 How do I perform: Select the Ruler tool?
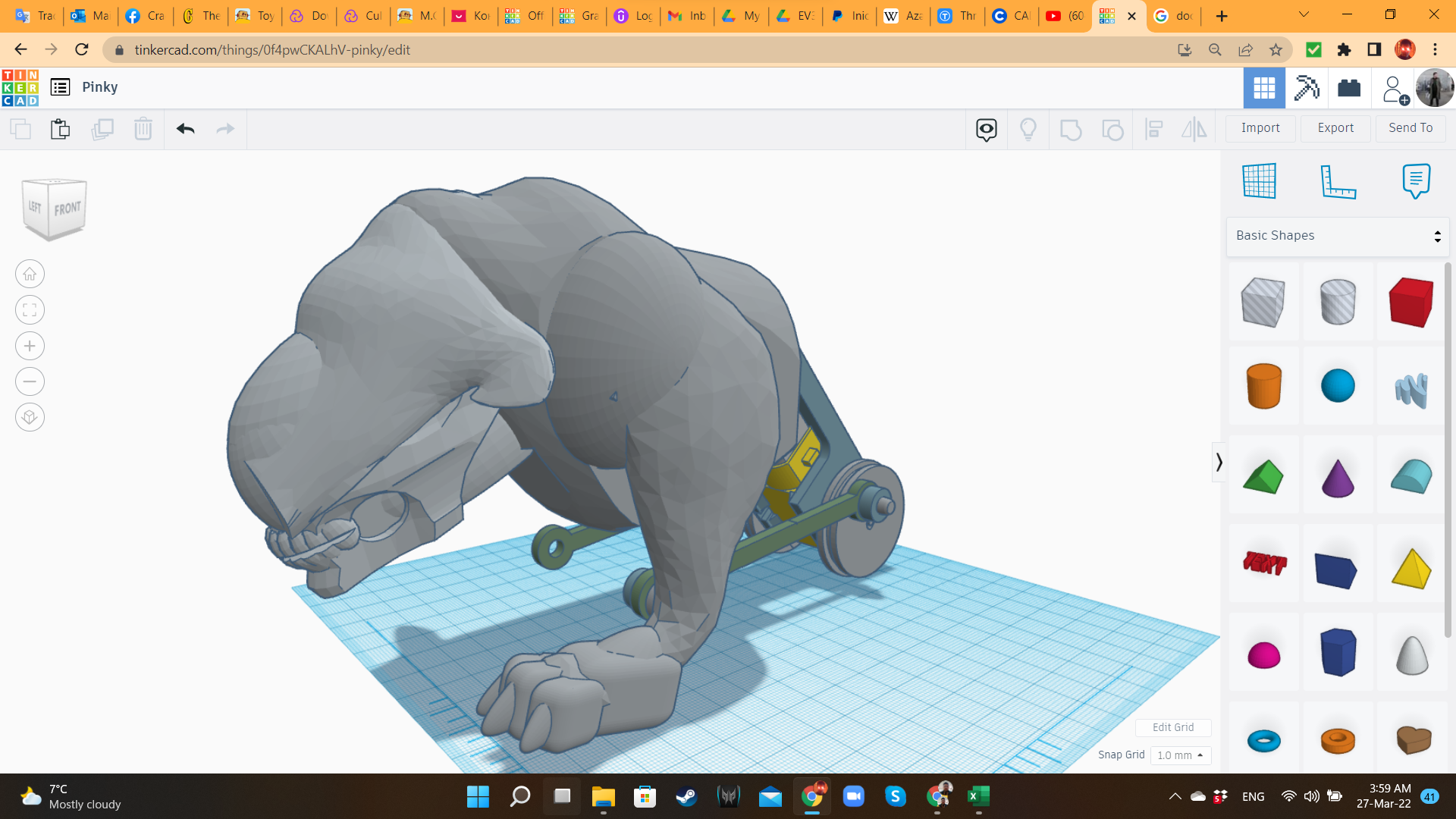coord(1338,180)
